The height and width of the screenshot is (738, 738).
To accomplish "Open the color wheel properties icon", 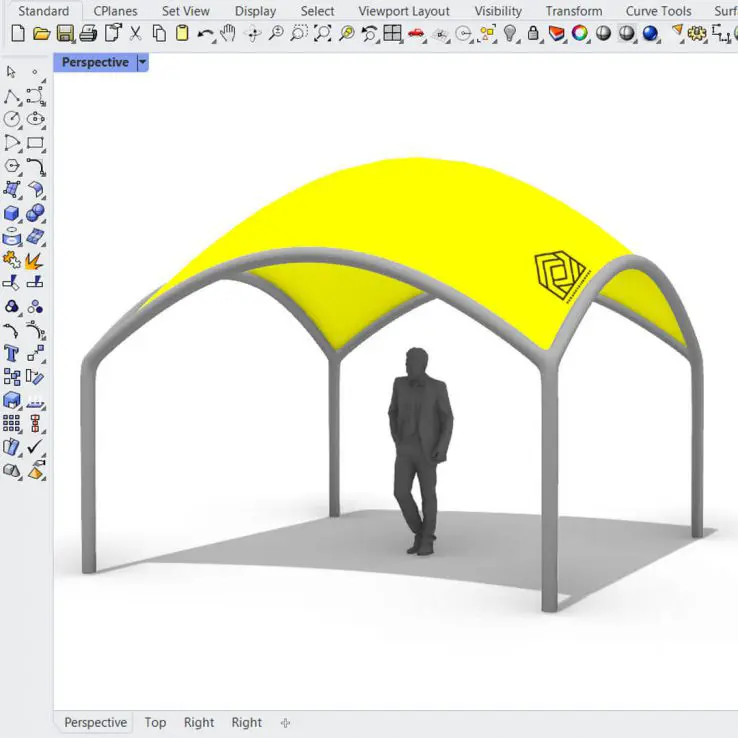I will point(581,34).
